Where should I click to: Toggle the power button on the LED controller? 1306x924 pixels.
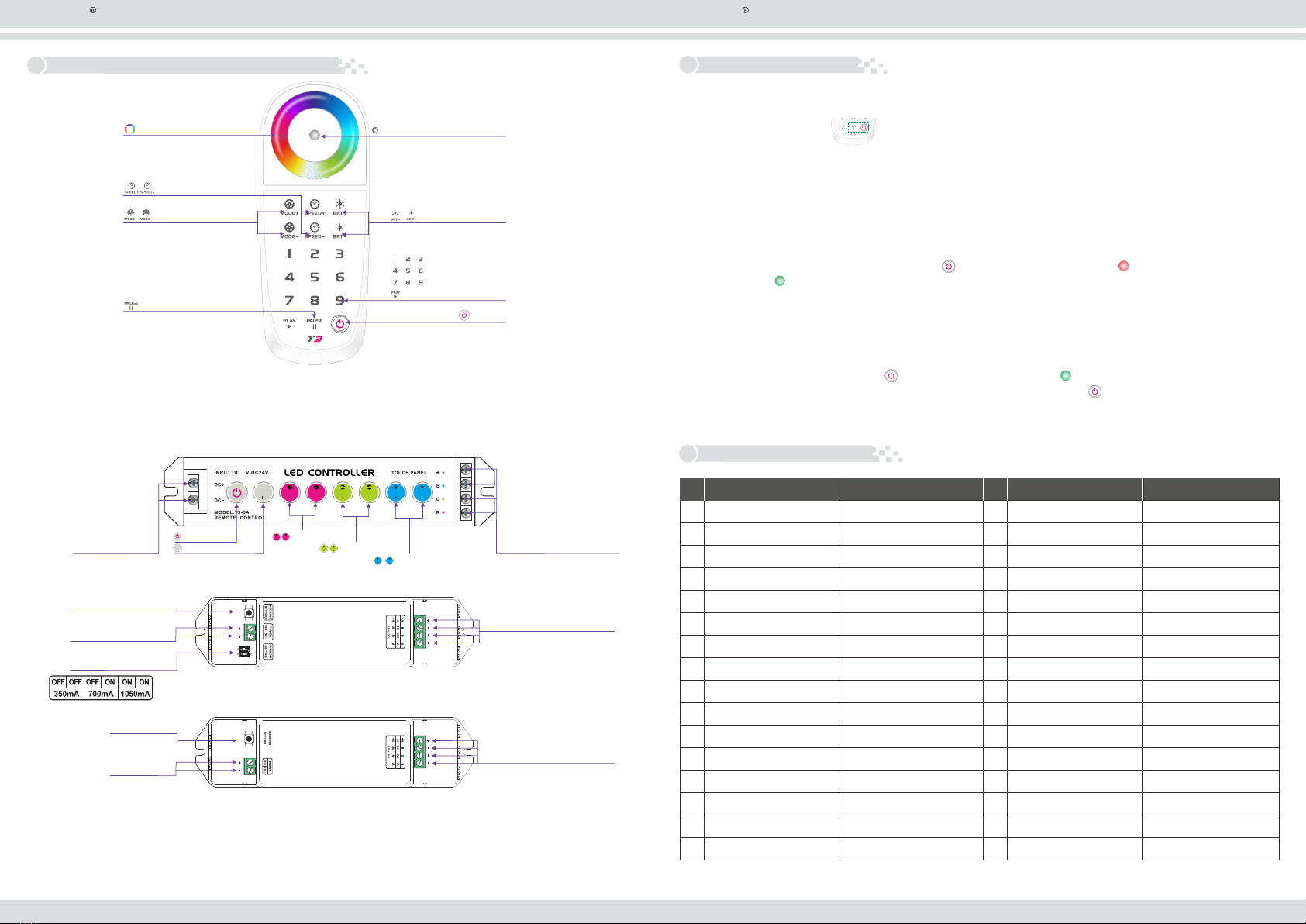tap(236, 491)
